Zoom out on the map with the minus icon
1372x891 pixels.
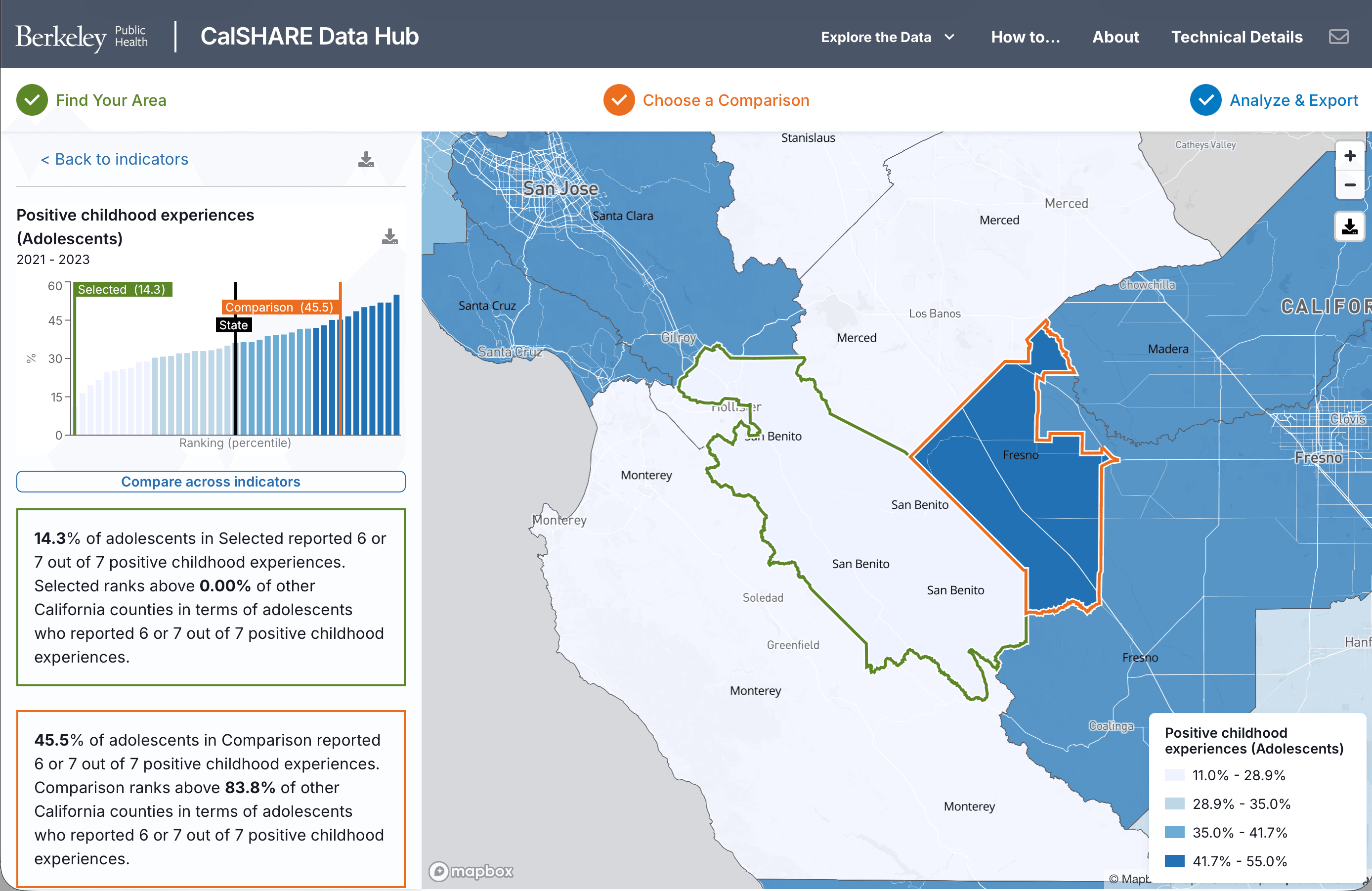coord(1350,185)
